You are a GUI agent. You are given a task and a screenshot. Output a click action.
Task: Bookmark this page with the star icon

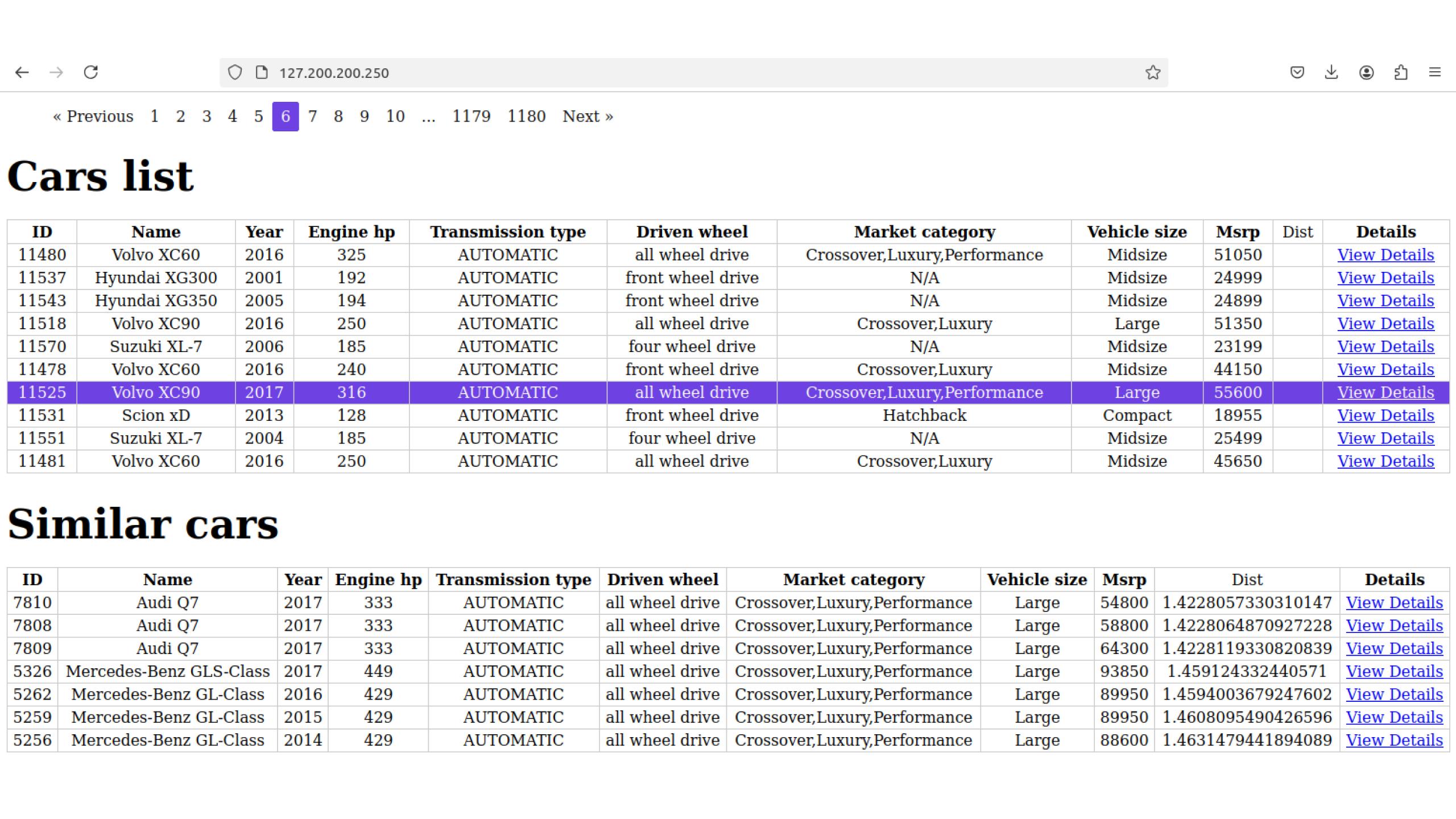click(1152, 72)
